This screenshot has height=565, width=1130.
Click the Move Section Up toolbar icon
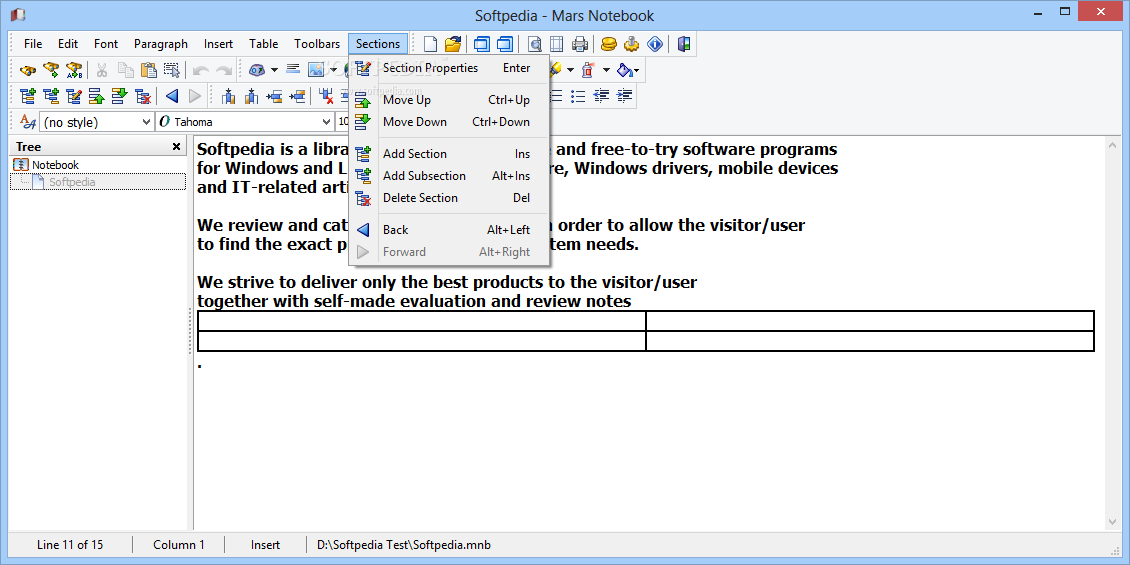tap(97, 96)
